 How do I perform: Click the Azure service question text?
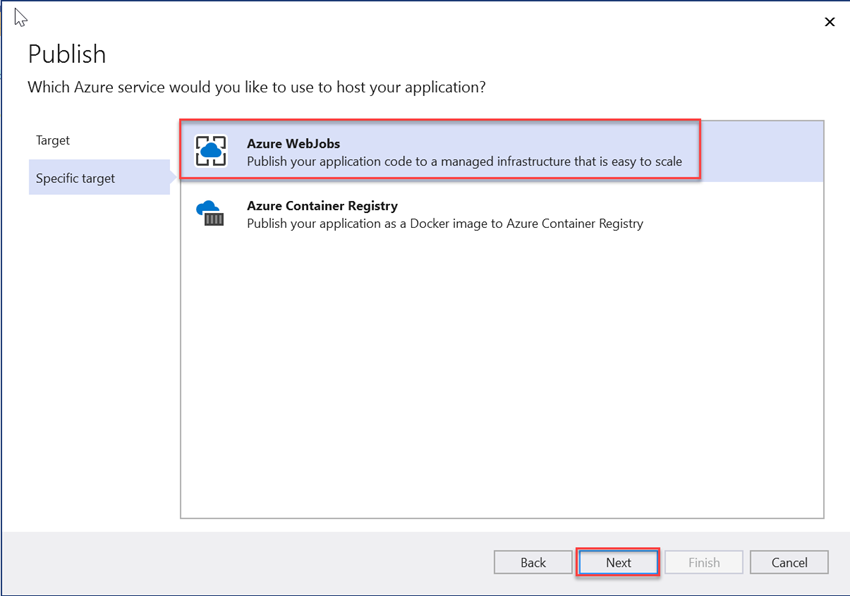tap(256, 87)
